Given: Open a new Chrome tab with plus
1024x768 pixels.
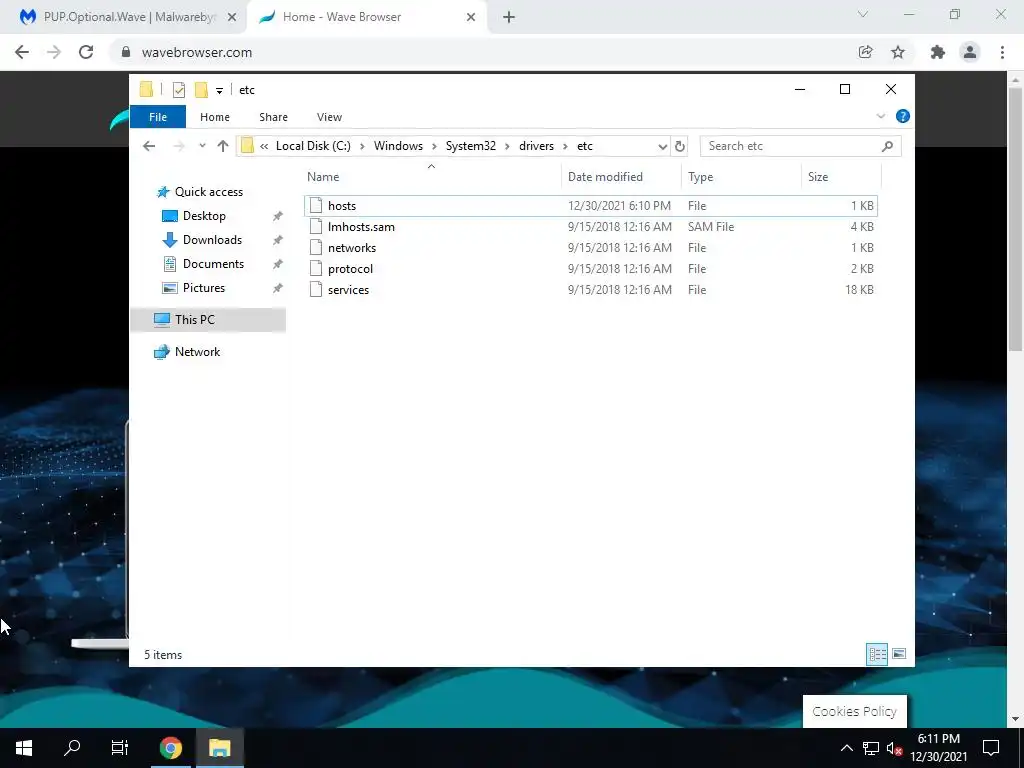Looking at the screenshot, I should (x=509, y=17).
